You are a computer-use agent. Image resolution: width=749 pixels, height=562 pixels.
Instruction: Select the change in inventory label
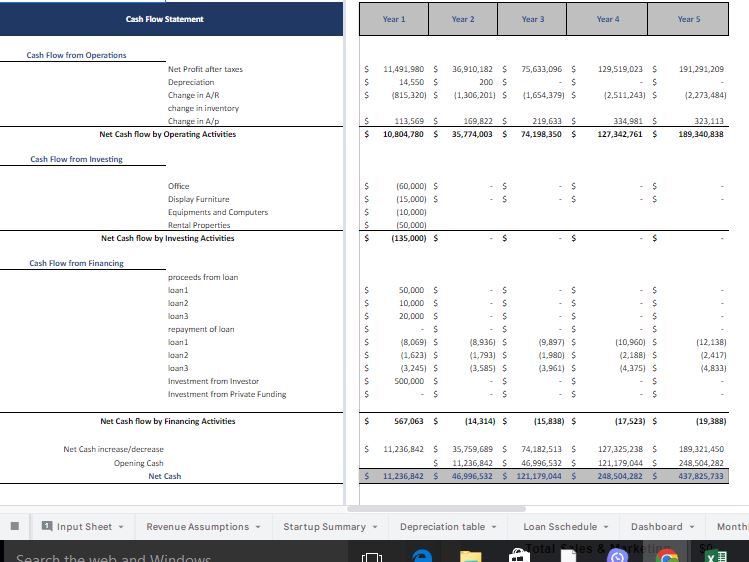[203, 108]
